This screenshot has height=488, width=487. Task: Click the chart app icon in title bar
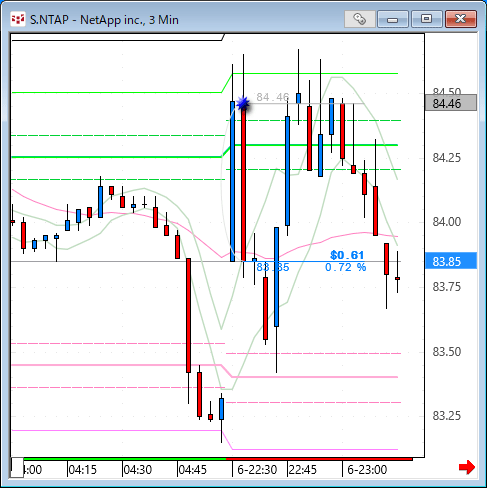point(18,19)
